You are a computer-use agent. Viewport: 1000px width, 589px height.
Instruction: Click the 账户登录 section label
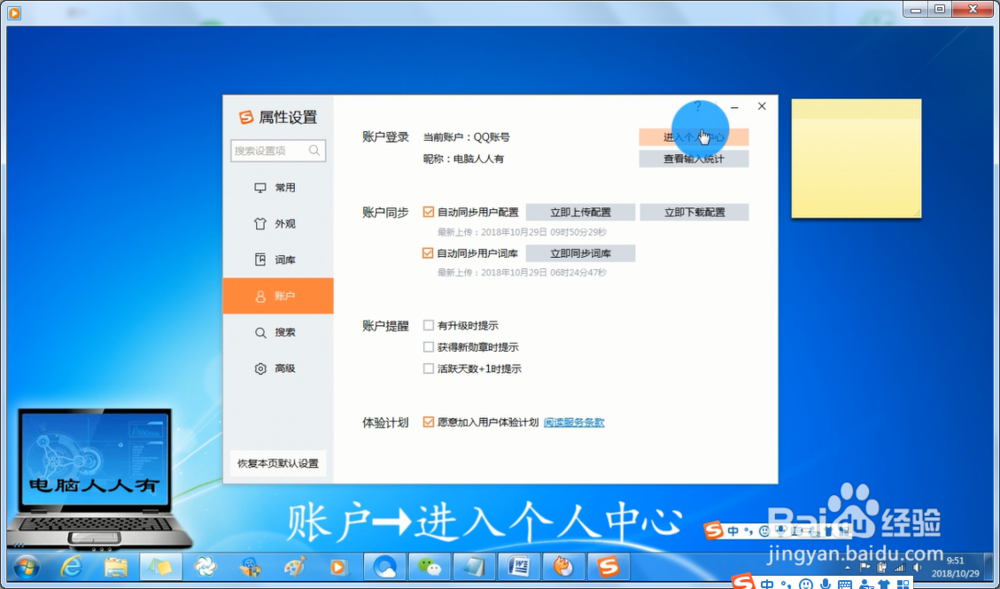[x=385, y=137]
